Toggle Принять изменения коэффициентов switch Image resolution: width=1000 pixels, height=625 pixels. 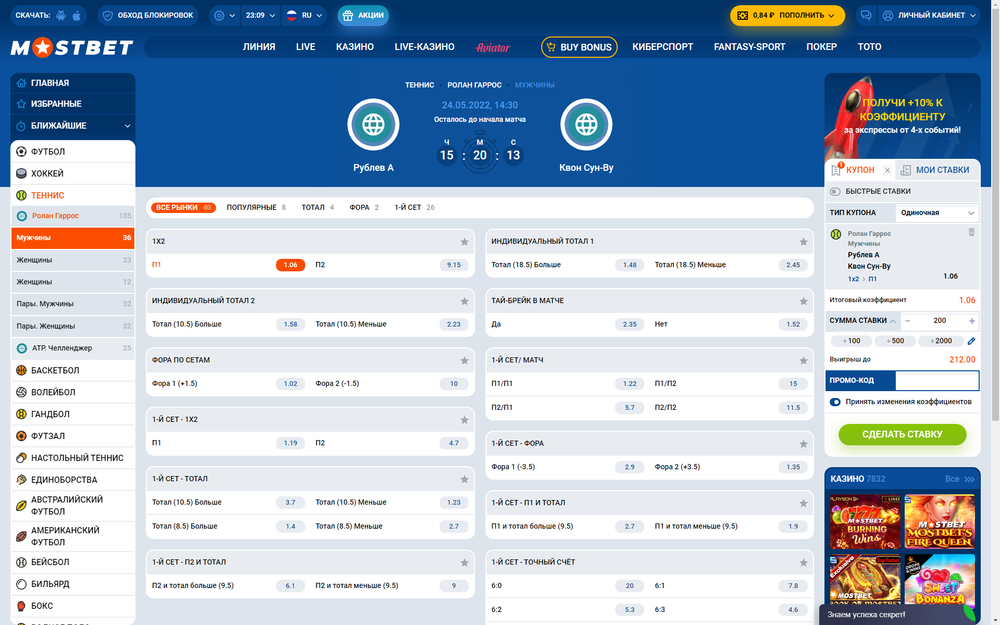click(835, 402)
